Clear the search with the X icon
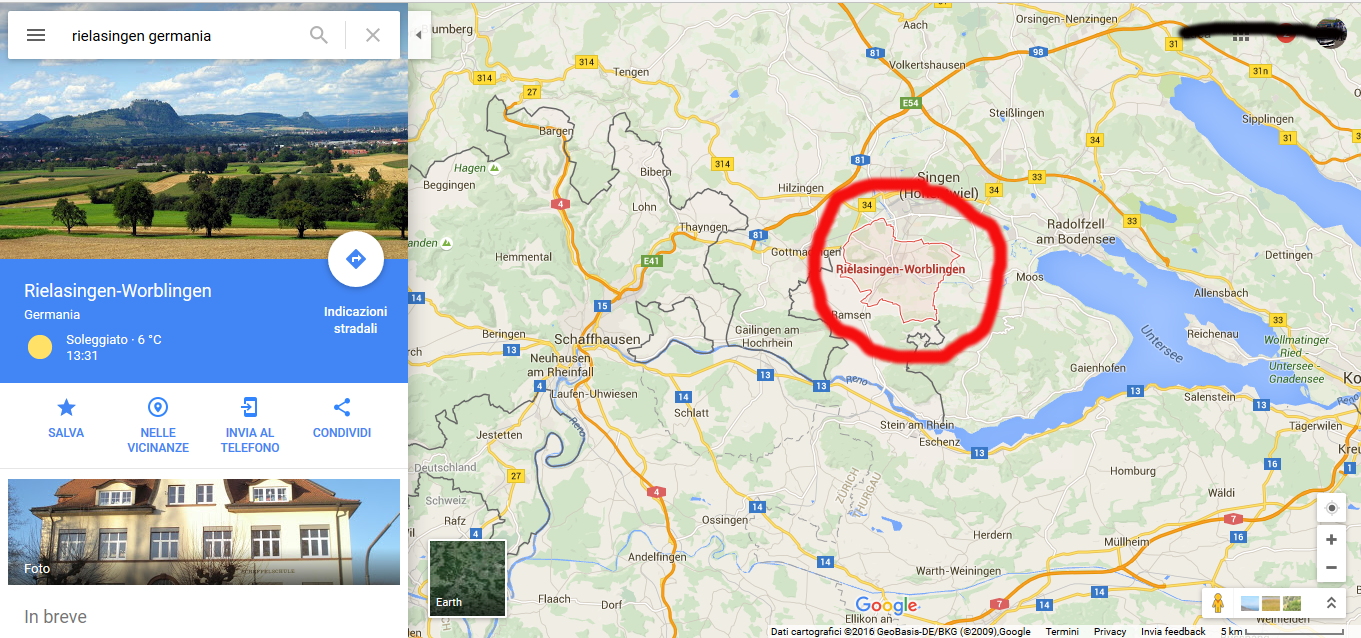This screenshot has height=638, width=1361. pyautogui.click(x=373, y=35)
